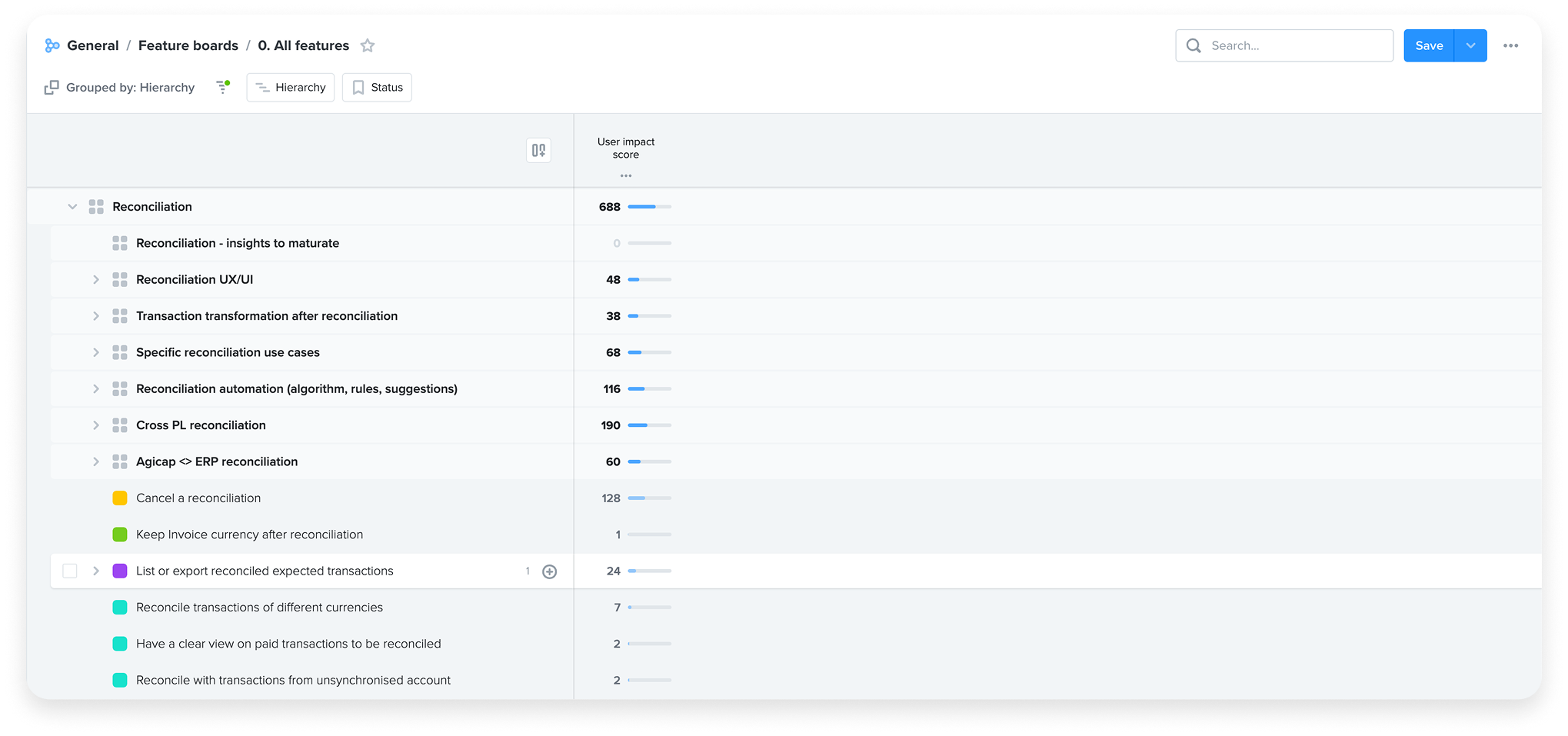Open the Hierarchy view option
The image size is (1568, 736).
click(x=291, y=88)
